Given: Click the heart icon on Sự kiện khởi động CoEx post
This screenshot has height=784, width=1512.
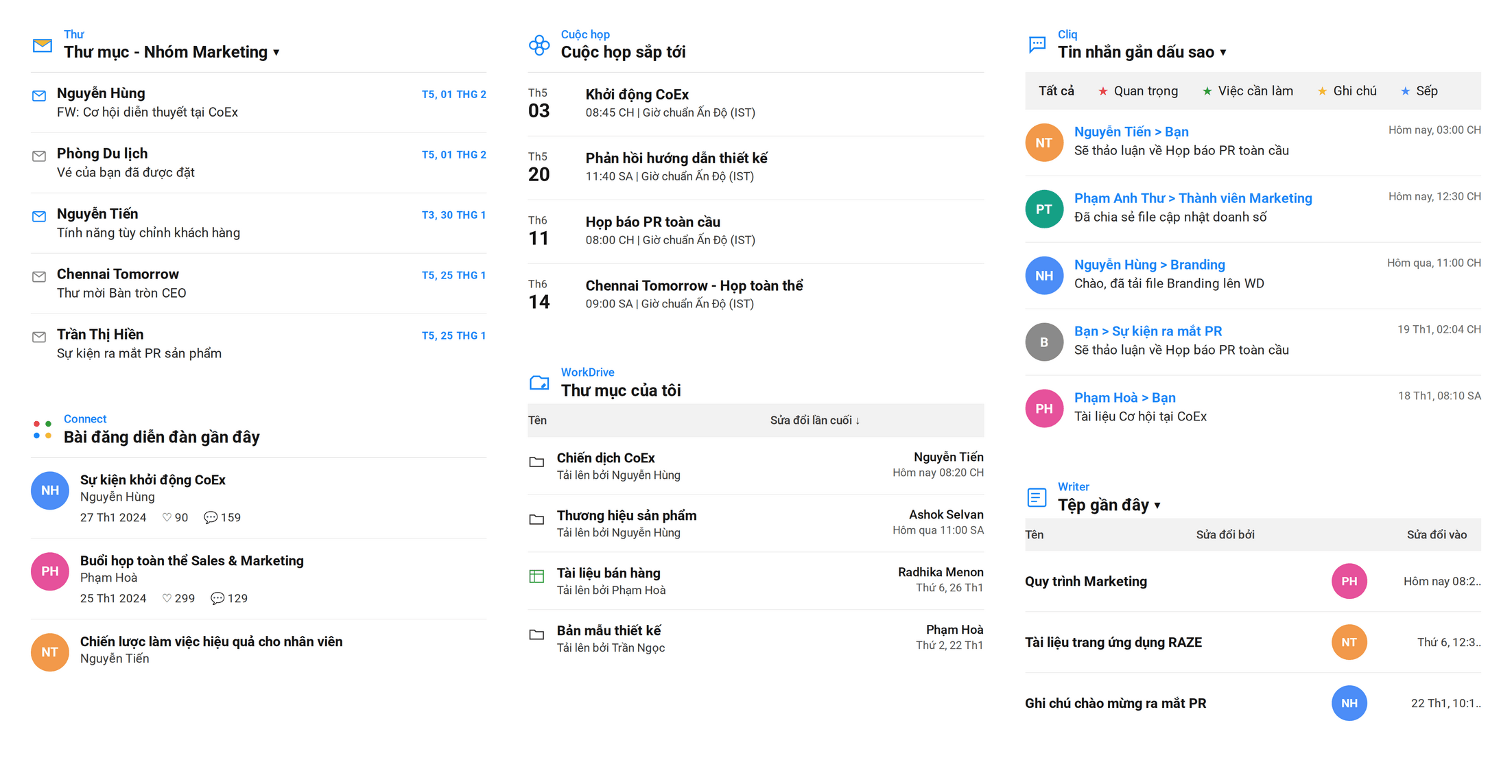Looking at the screenshot, I should click(167, 518).
